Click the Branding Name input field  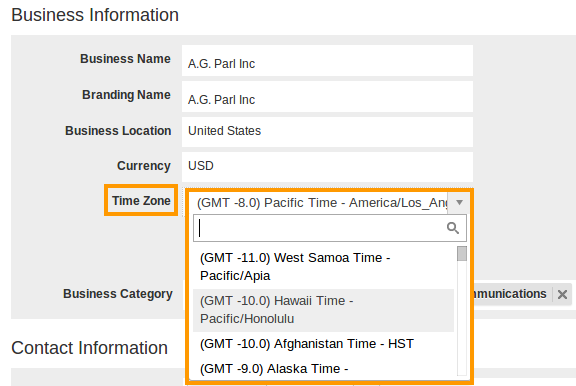click(x=327, y=97)
